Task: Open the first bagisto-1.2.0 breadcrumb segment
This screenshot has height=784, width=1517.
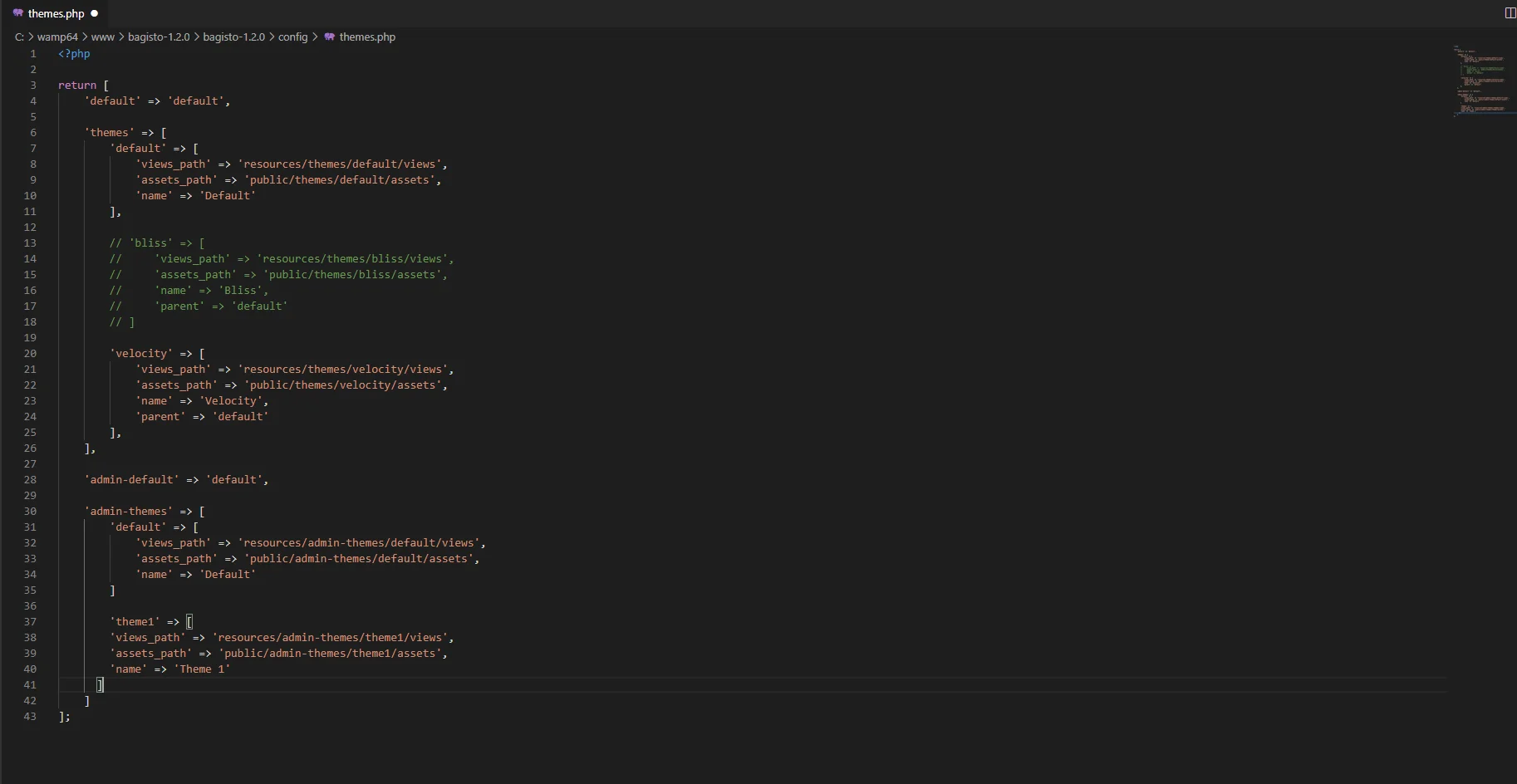Action: pos(159,37)
